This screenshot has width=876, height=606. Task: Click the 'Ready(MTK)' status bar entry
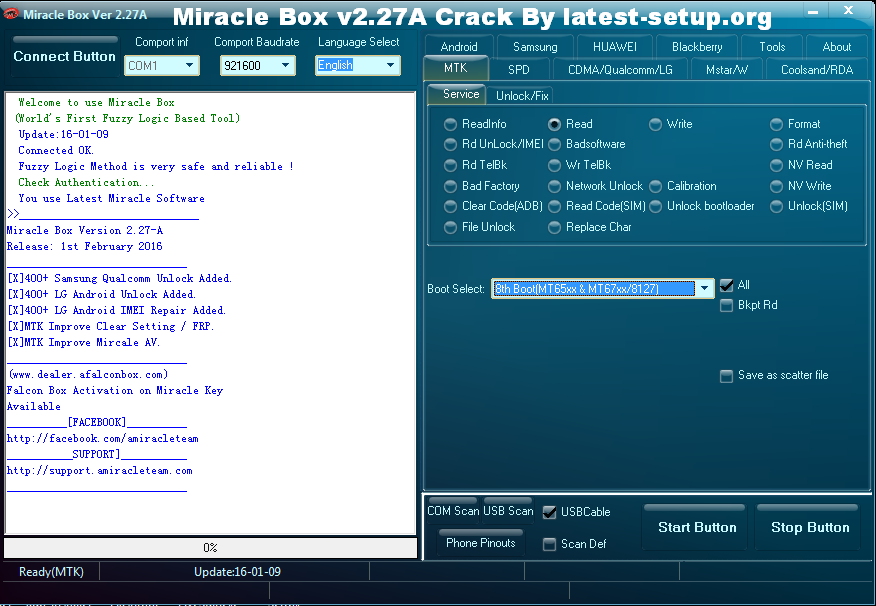pos(51,571)
